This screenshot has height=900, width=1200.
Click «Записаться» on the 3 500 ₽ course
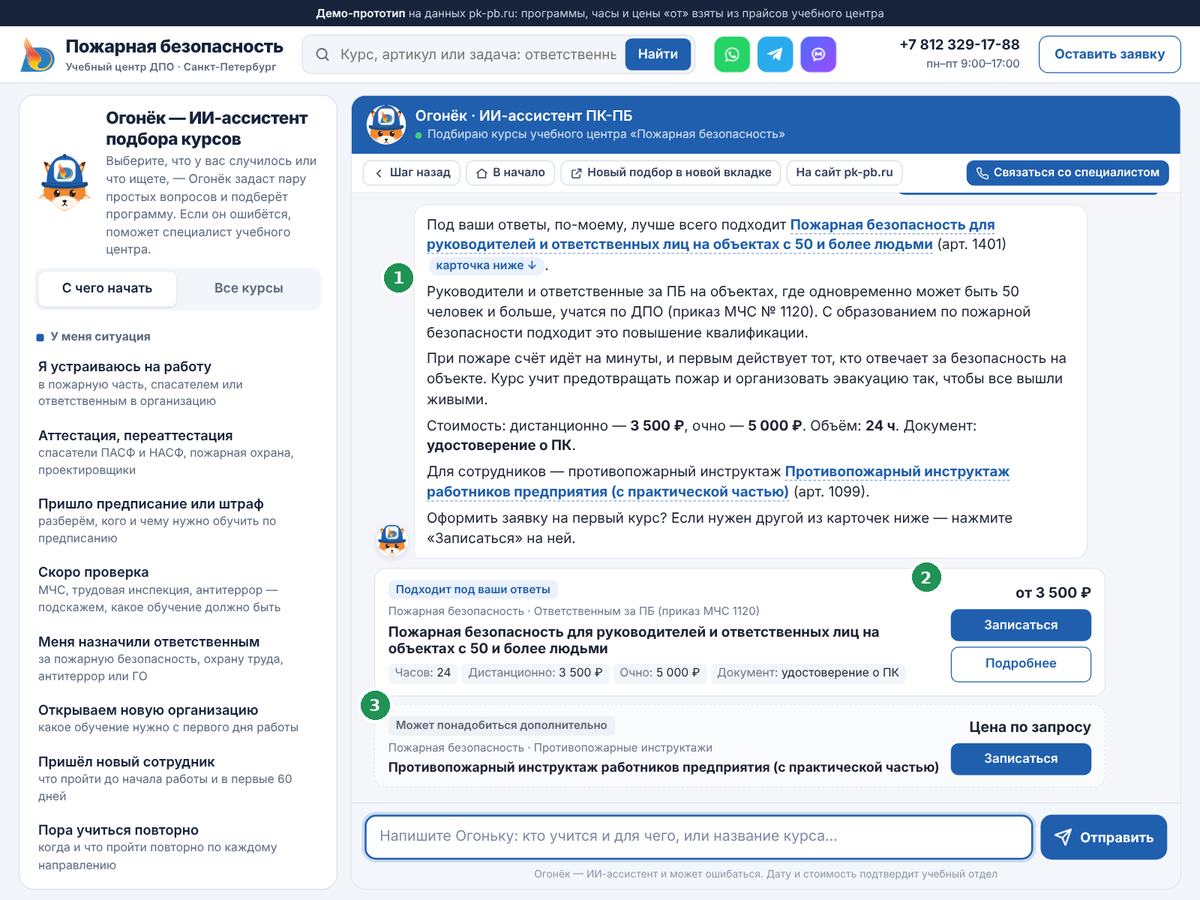click(1020, 625)
